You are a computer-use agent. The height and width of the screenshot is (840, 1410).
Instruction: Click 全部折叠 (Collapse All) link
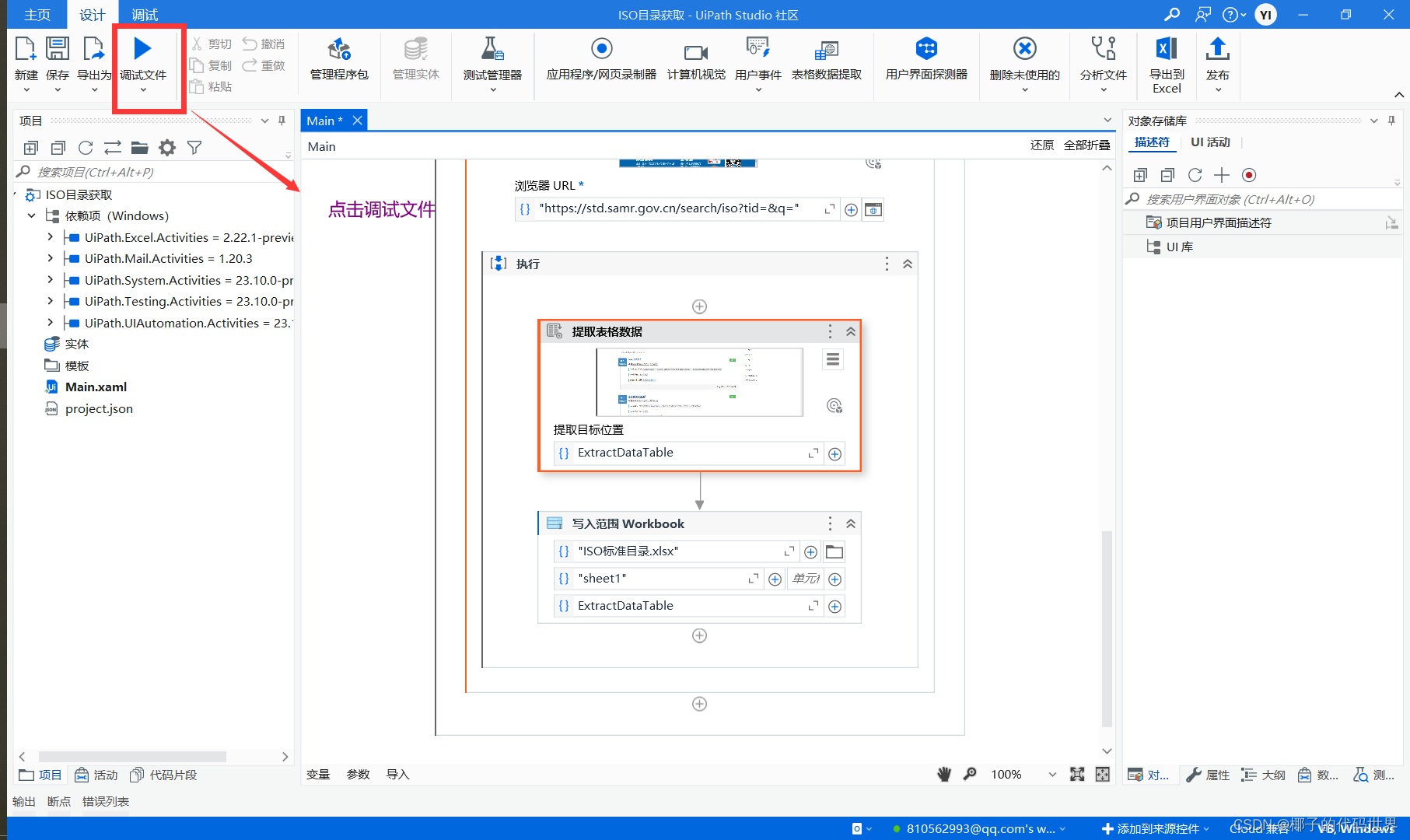(1086, 145)
